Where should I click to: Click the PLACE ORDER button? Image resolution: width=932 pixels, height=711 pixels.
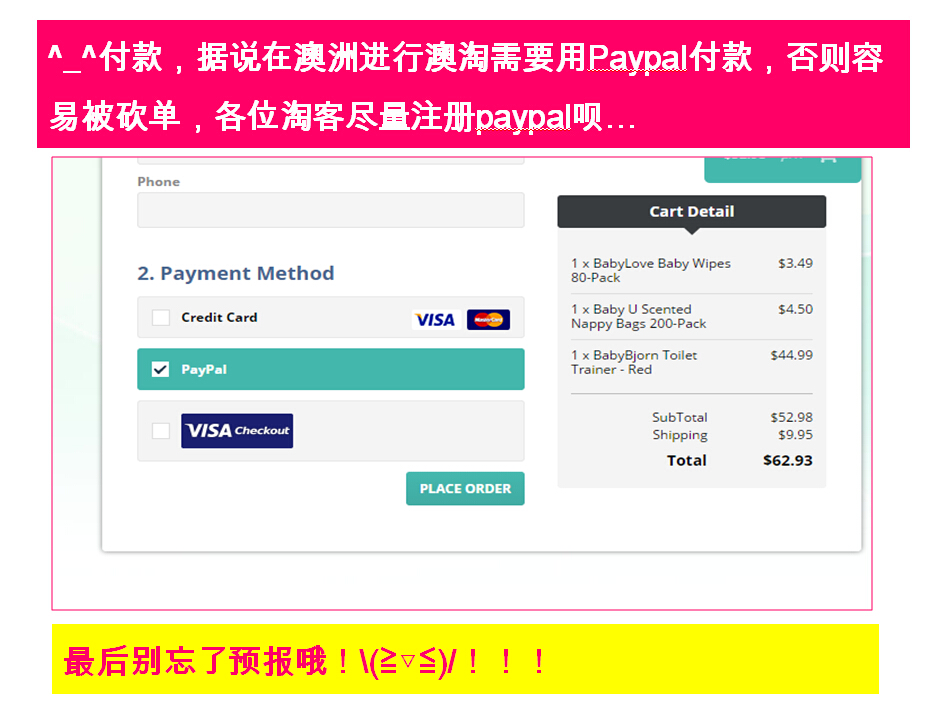pos(465,489)
